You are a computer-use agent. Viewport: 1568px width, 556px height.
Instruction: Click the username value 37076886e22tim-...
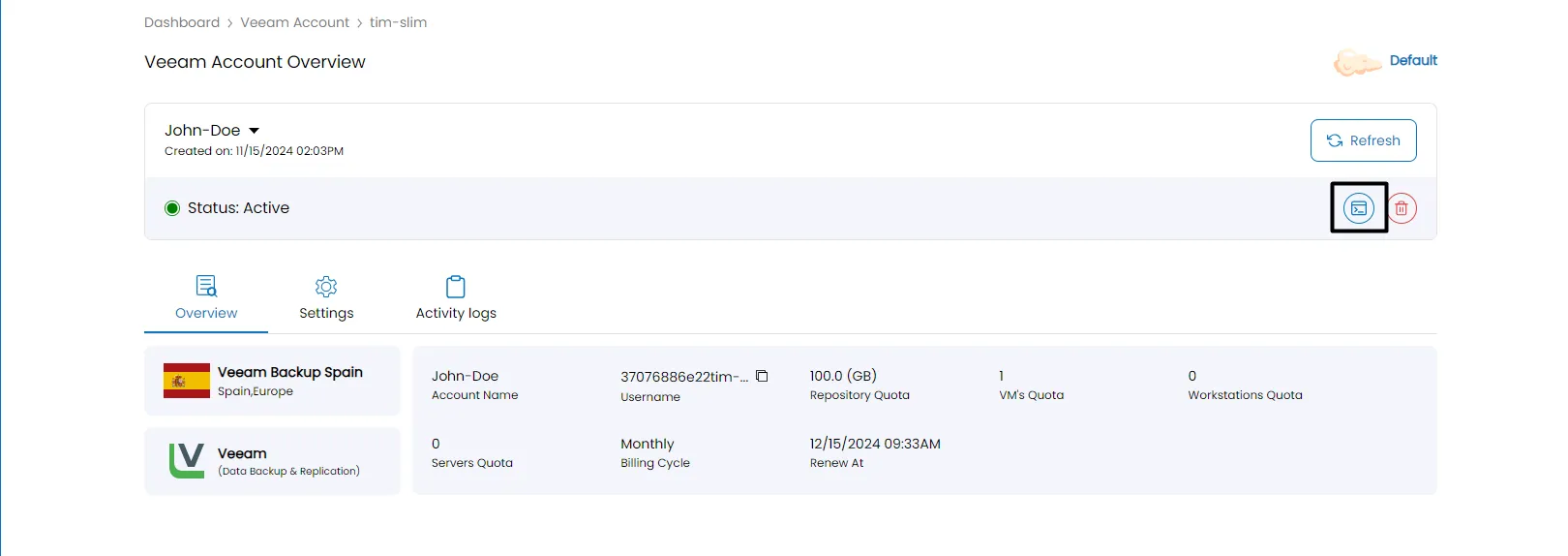click(684, 376)
